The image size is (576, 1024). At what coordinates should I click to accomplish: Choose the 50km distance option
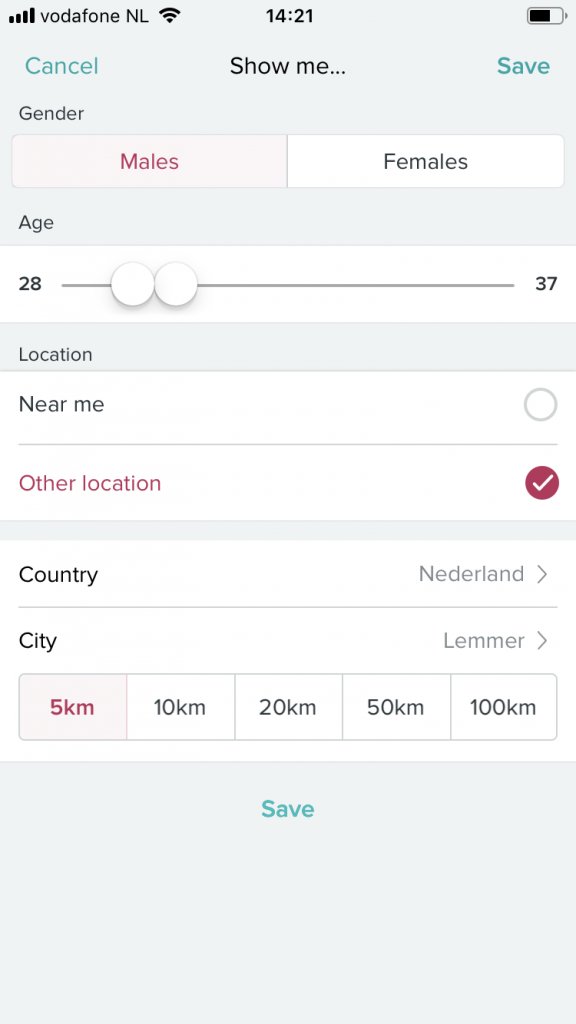click(x=396, y=707)
